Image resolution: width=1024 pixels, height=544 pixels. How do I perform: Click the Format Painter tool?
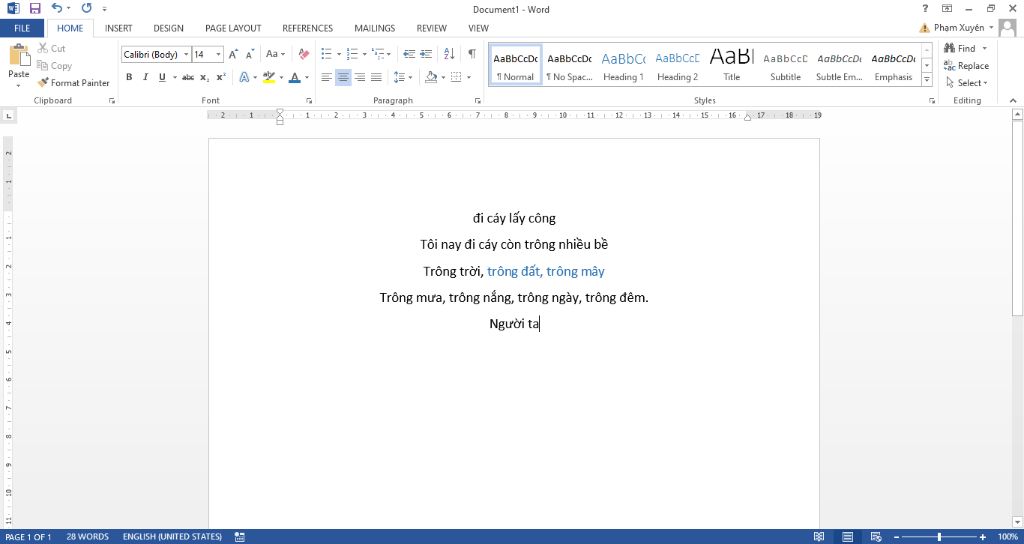tap(73, 83)
